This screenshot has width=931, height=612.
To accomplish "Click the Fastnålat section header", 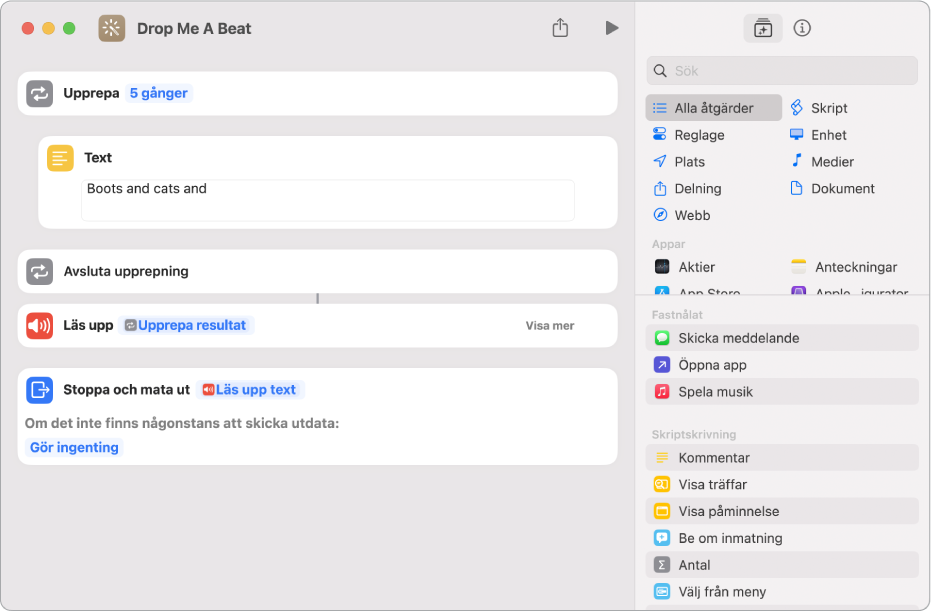I will tap(677, 315).
